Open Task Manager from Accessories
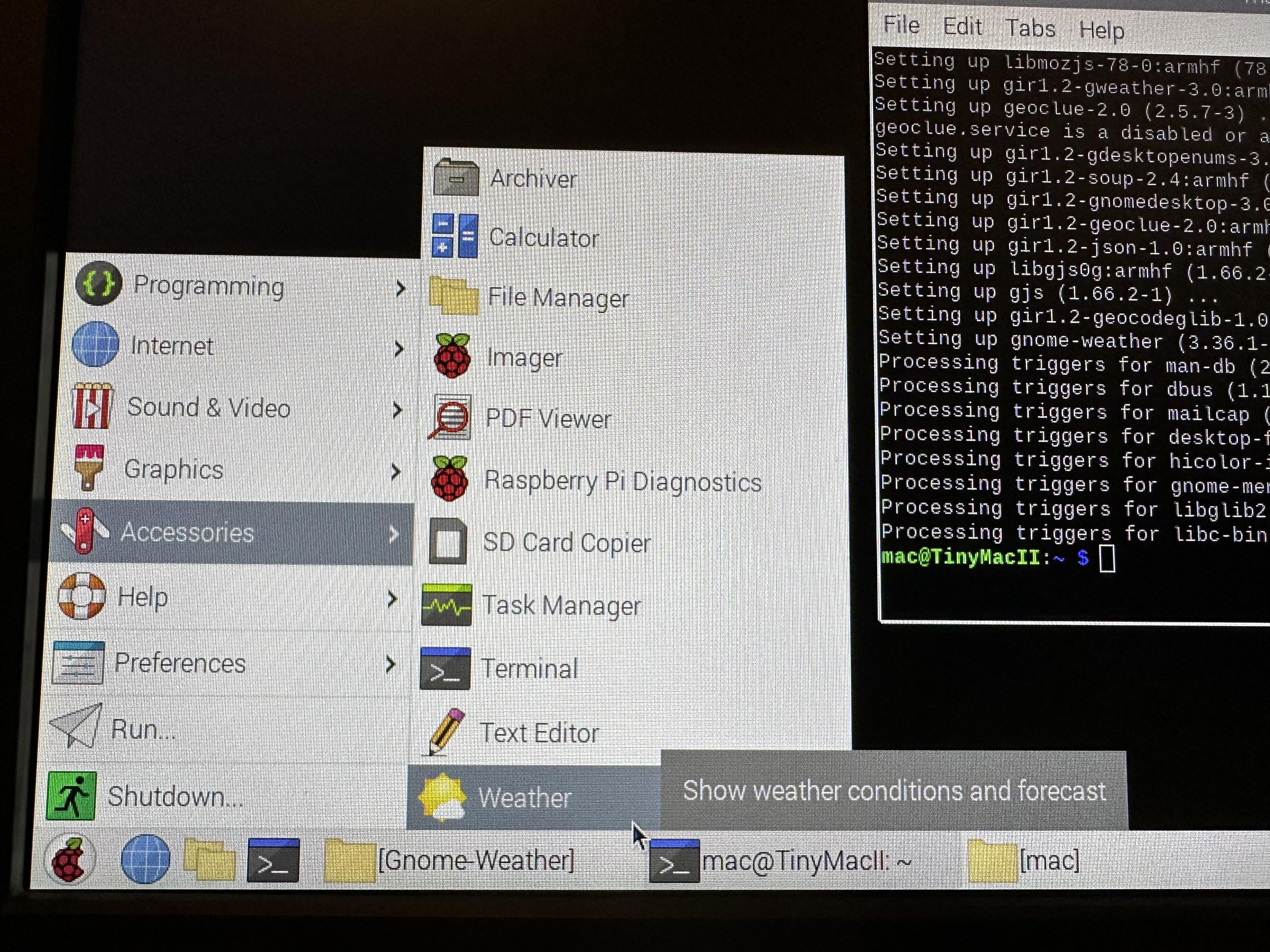Image resolution: width=1270 pixels, height=952 pixels. click(560, 605)
